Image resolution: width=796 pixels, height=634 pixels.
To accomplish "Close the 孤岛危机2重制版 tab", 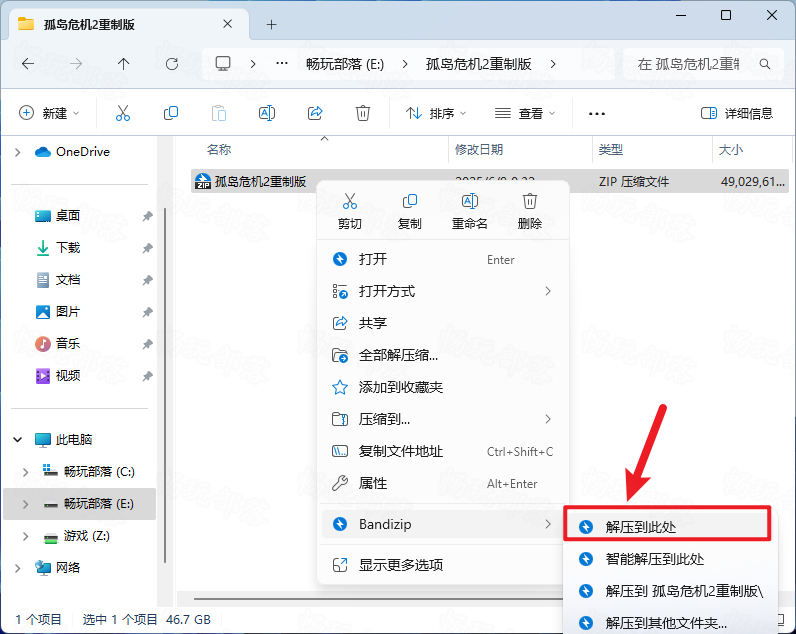I will coord(227,24).
